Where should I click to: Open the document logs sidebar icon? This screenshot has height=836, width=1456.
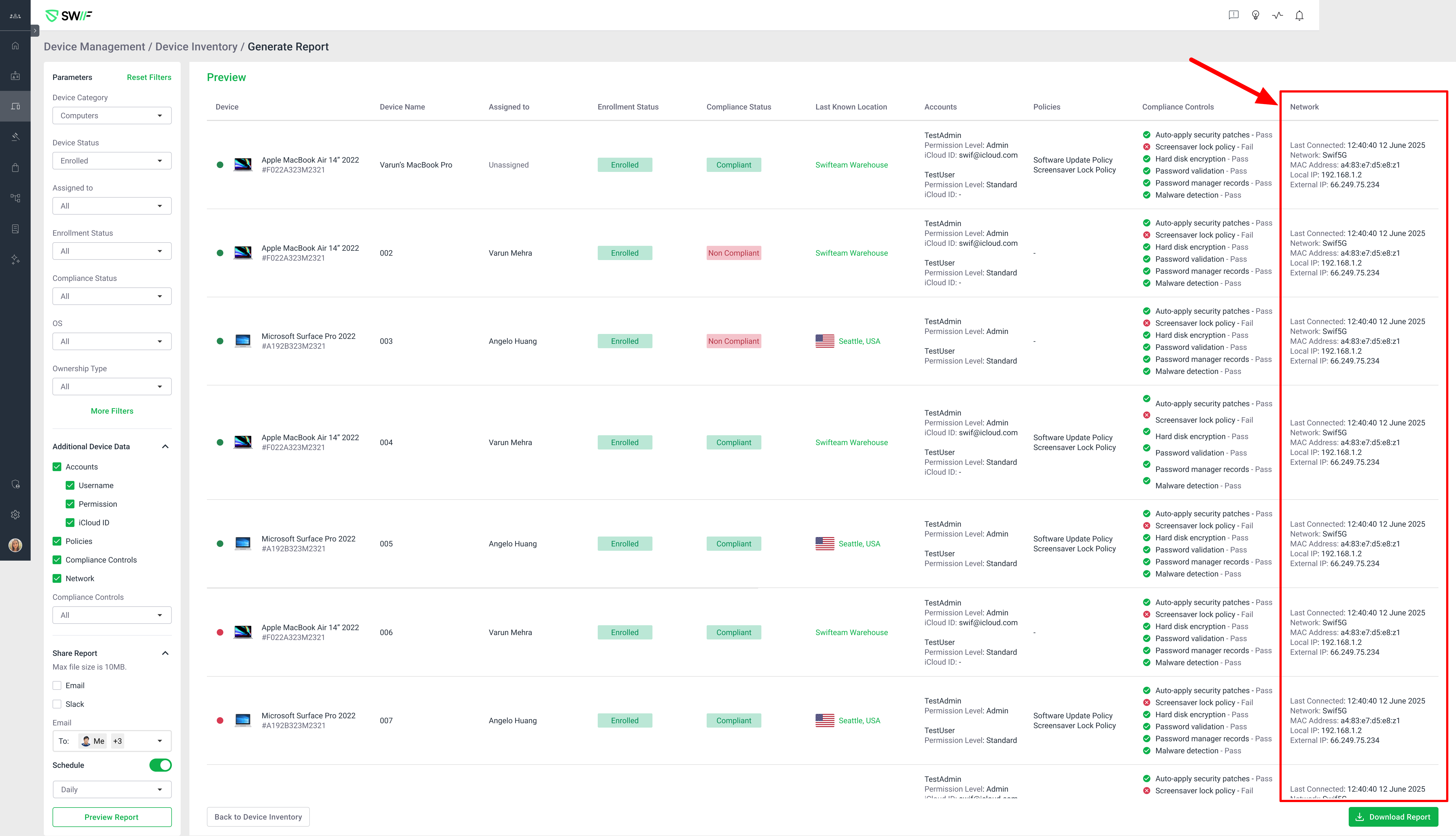16,229
